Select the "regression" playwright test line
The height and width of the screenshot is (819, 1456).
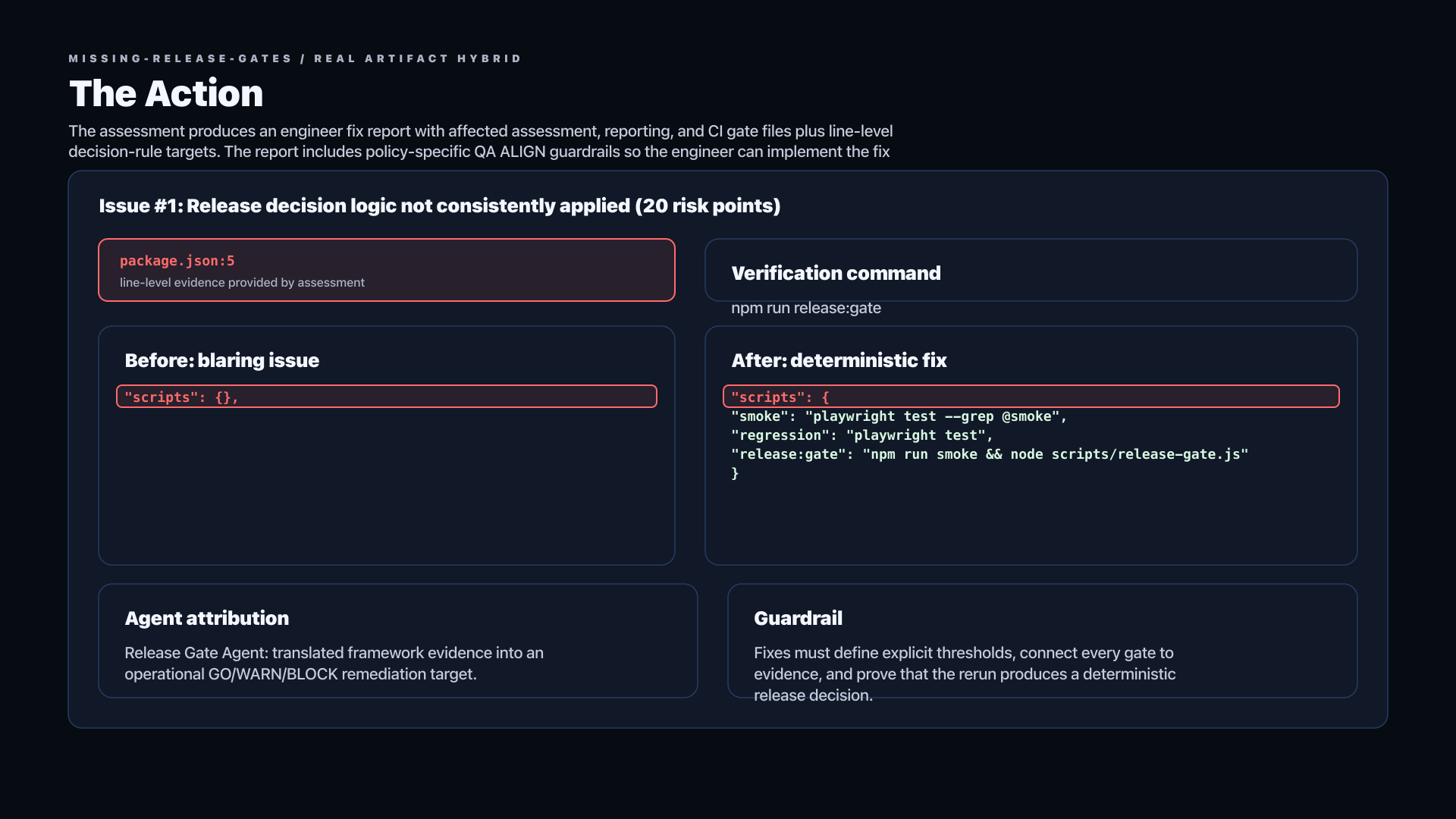862,435
